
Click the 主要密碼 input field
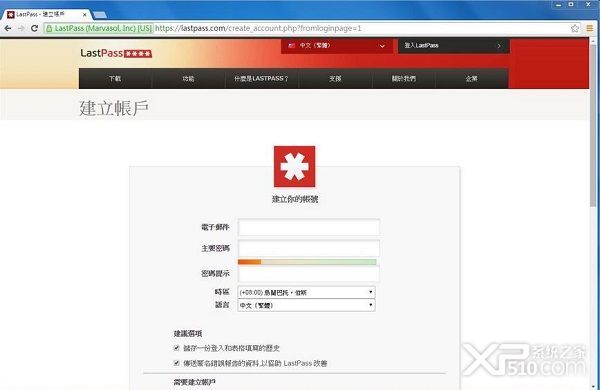pyautogui.click(x=309, y=248)
